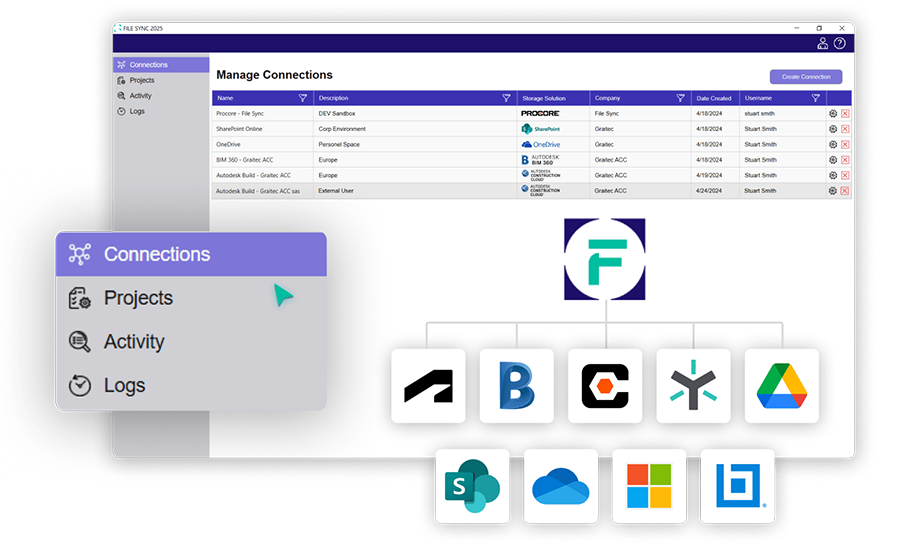Click the Date Created column header
The image size is (900, 545).
[x=713, y=98]
